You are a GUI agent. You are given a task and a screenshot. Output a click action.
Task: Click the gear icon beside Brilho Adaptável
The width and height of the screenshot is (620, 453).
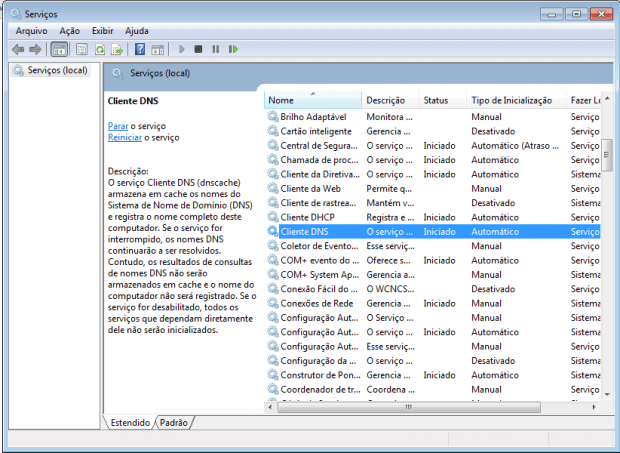(272, 117)
